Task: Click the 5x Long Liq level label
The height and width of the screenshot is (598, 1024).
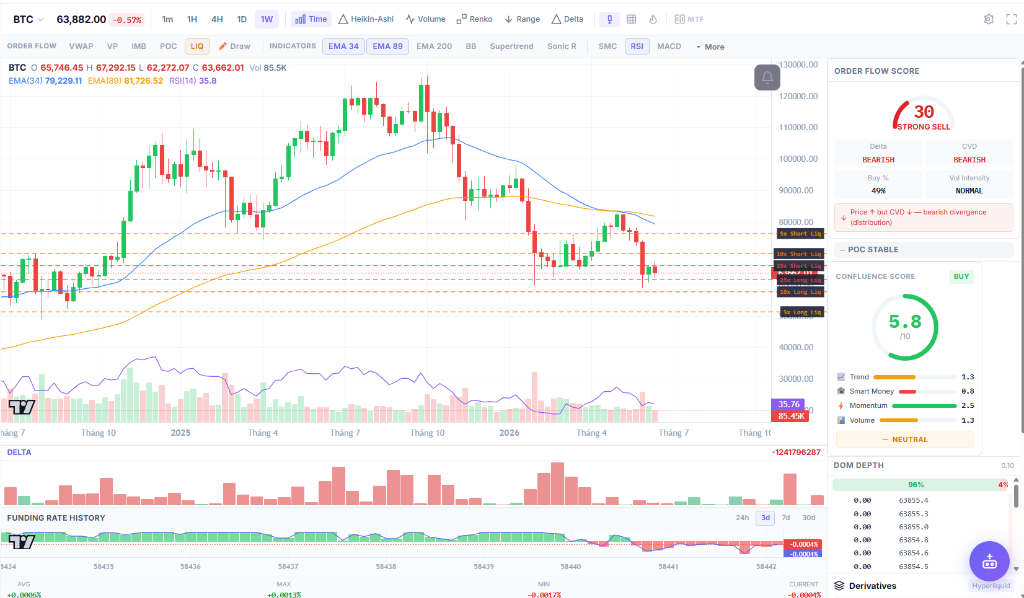Action: [803, 312]
